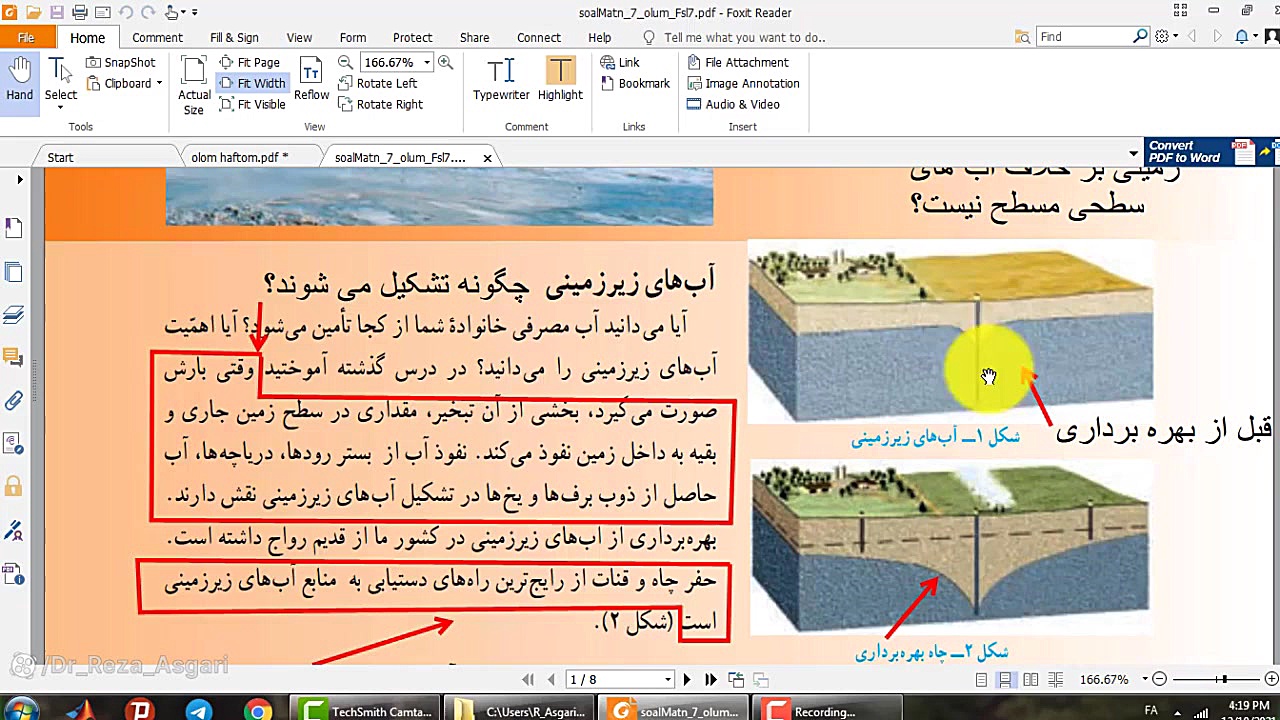Insert a Link
The image size is (1280, 720).
tap(620, 62)
